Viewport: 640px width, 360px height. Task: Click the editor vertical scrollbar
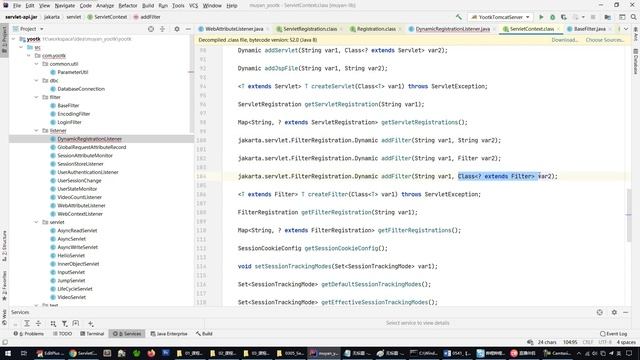629,215
